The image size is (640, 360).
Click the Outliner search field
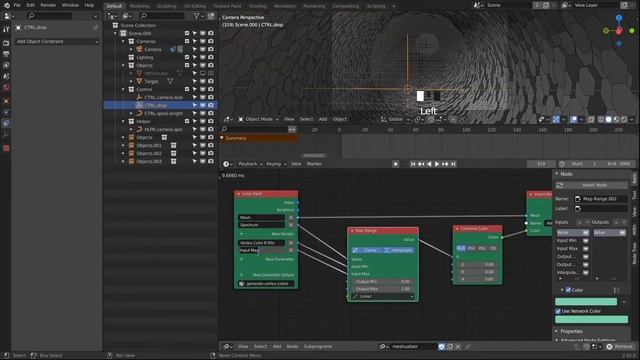[162, 16]
